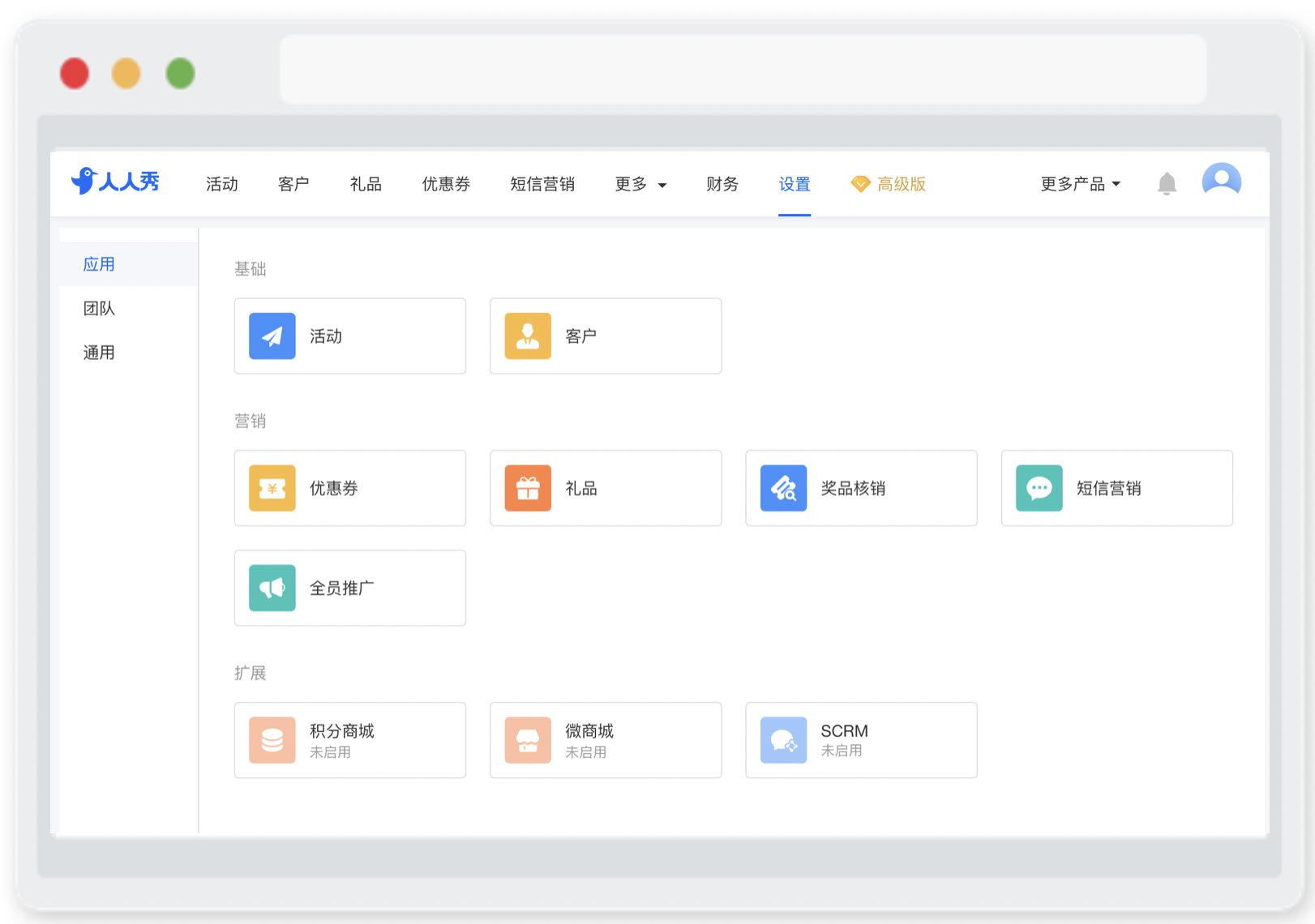Open the notification bell

tap(1167, 184)
